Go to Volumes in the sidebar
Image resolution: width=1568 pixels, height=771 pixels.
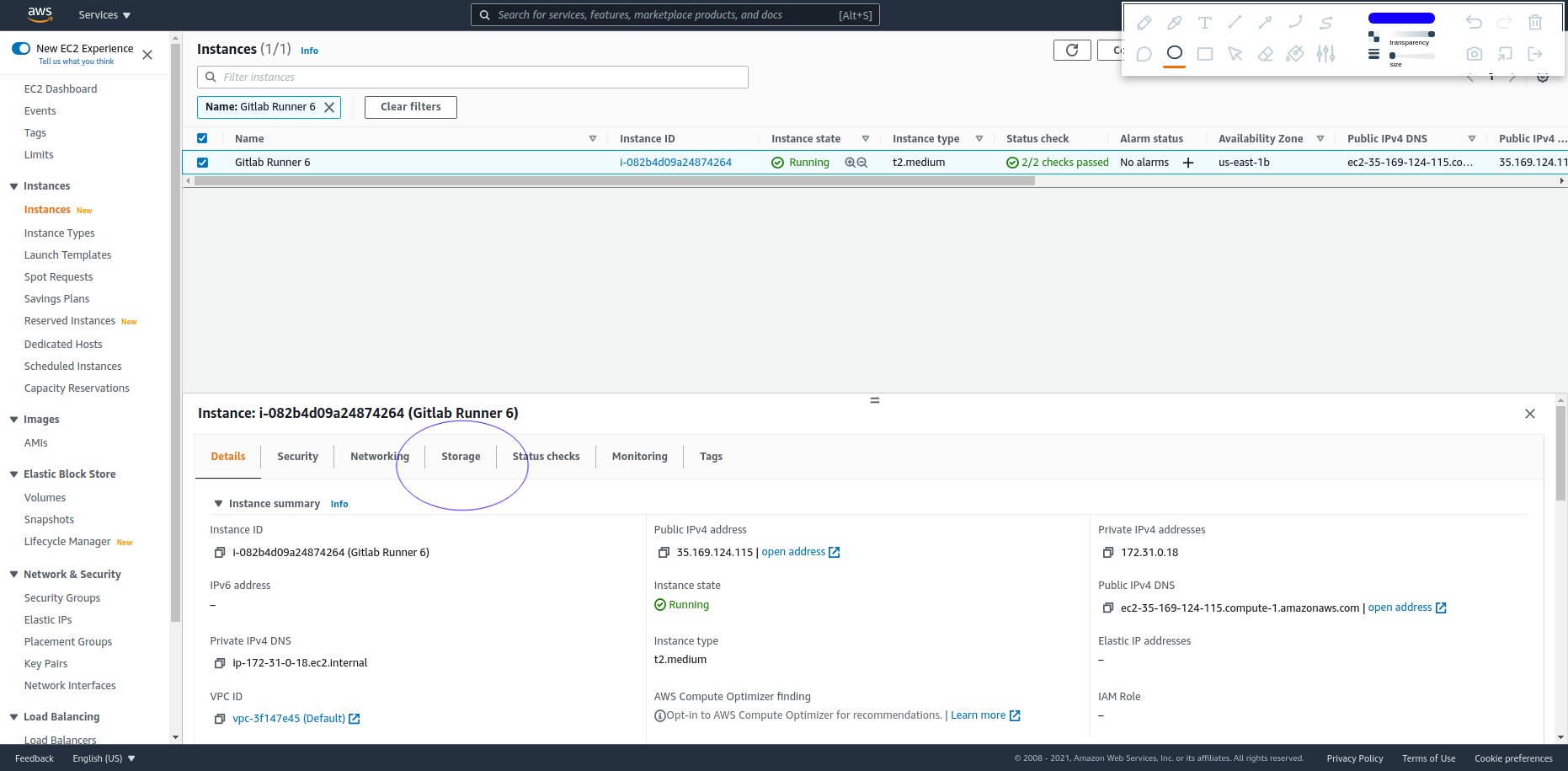tap(45, 498)
